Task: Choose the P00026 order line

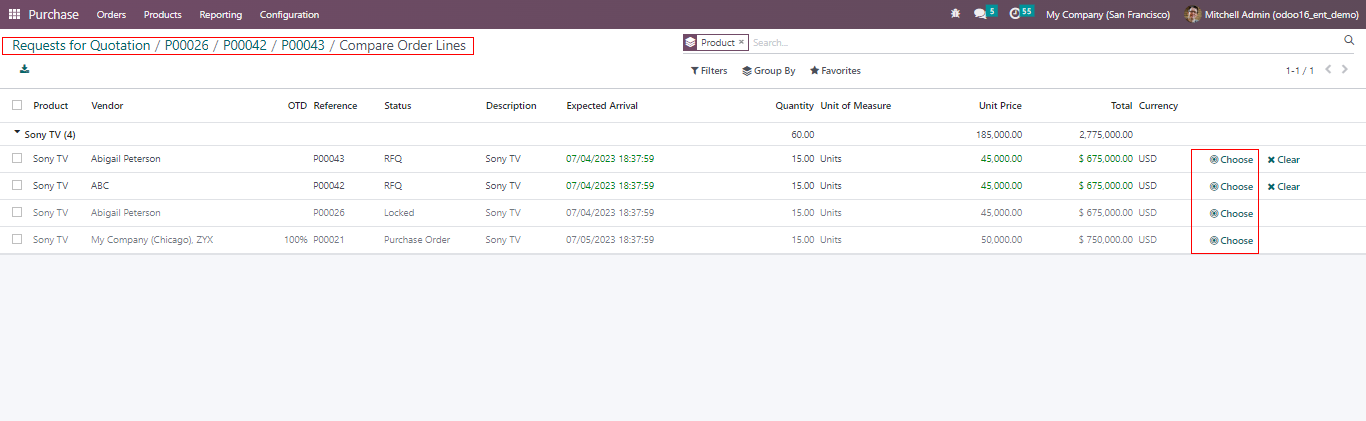Action: pos(1231,213)
